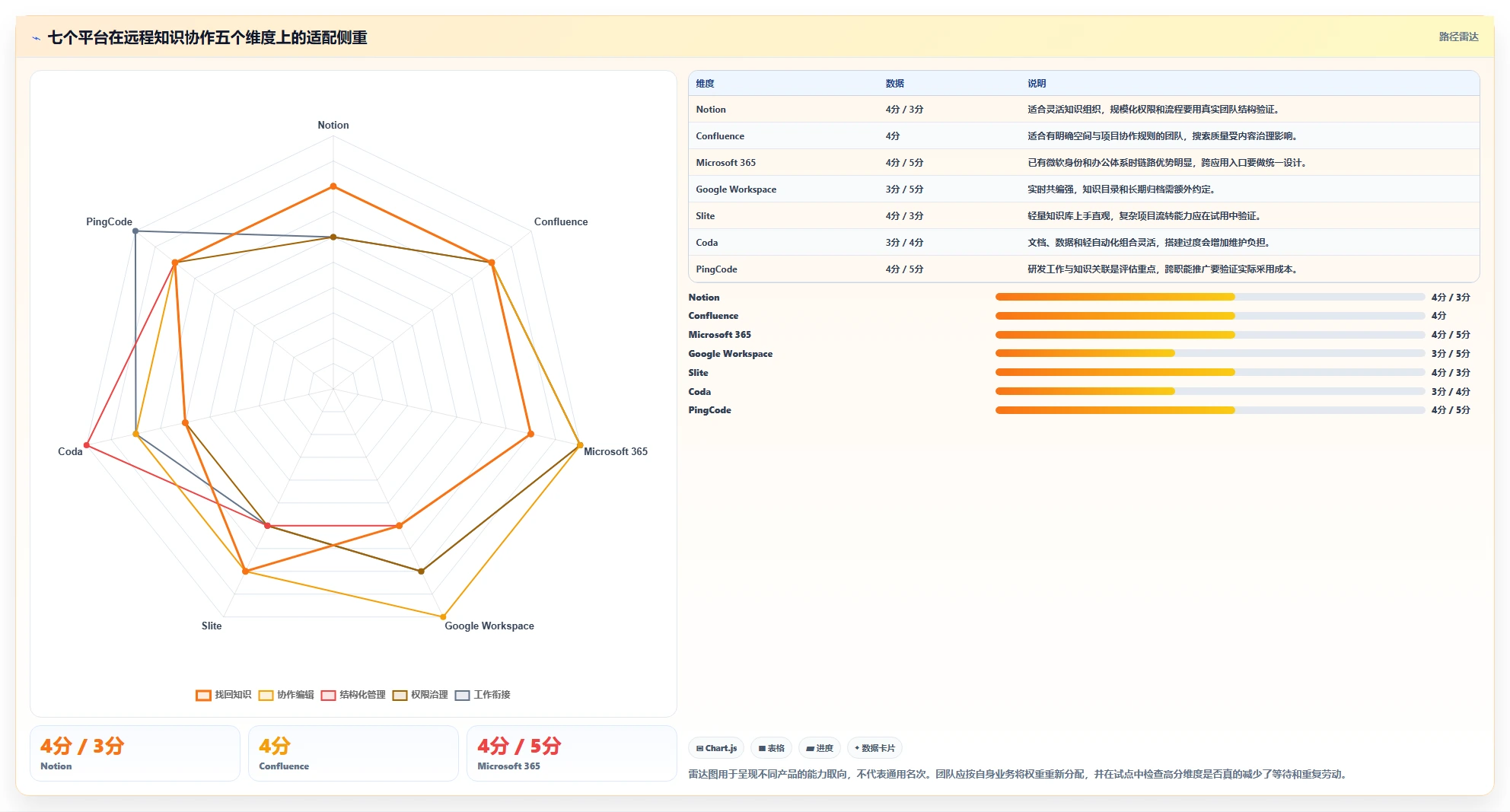Click the 维度 column header
This screenshot has height=812, width=1510.
tap(705, 84)
